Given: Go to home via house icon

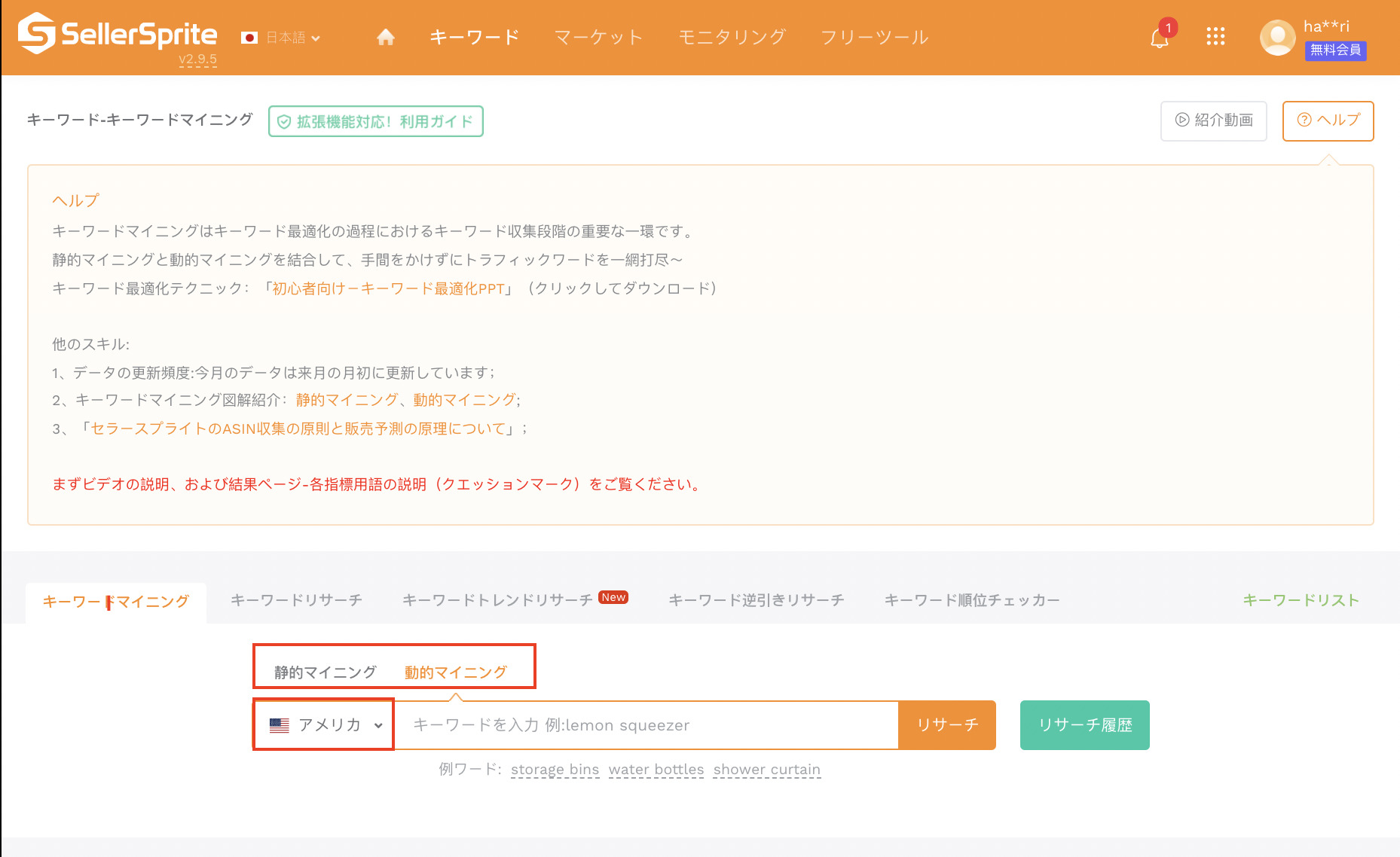Looking at the screenshot, I should click(x=386, y=37).
